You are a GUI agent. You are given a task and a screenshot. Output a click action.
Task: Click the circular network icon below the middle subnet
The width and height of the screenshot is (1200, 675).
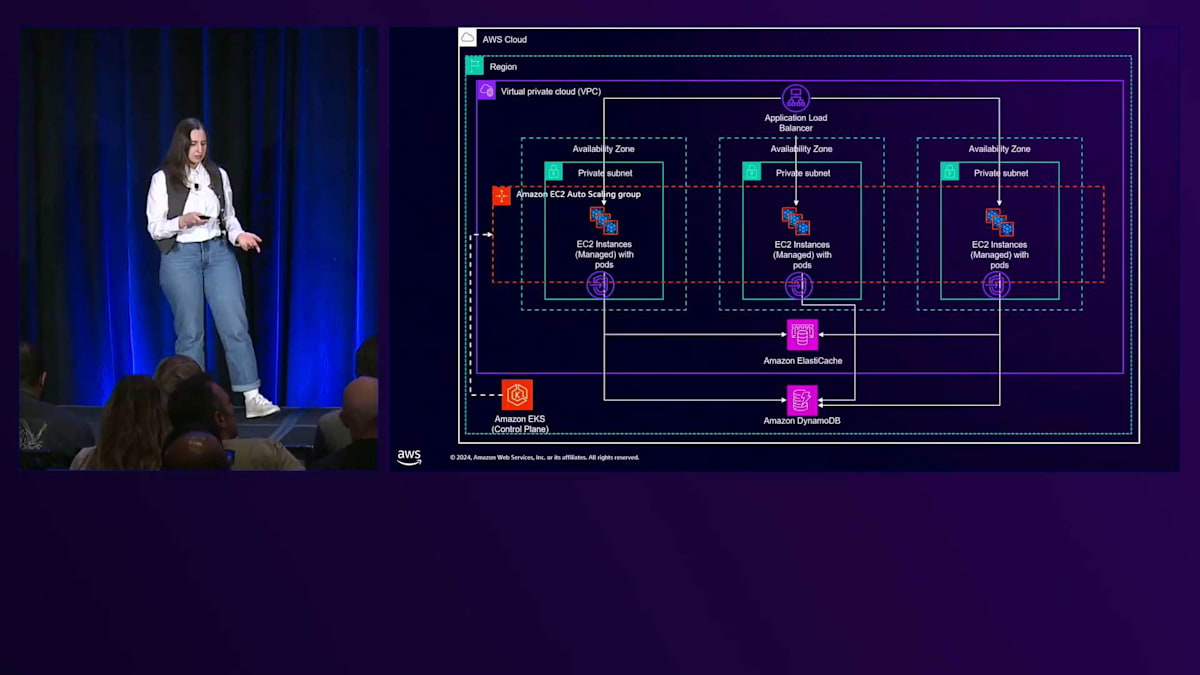tap(798, 286)
